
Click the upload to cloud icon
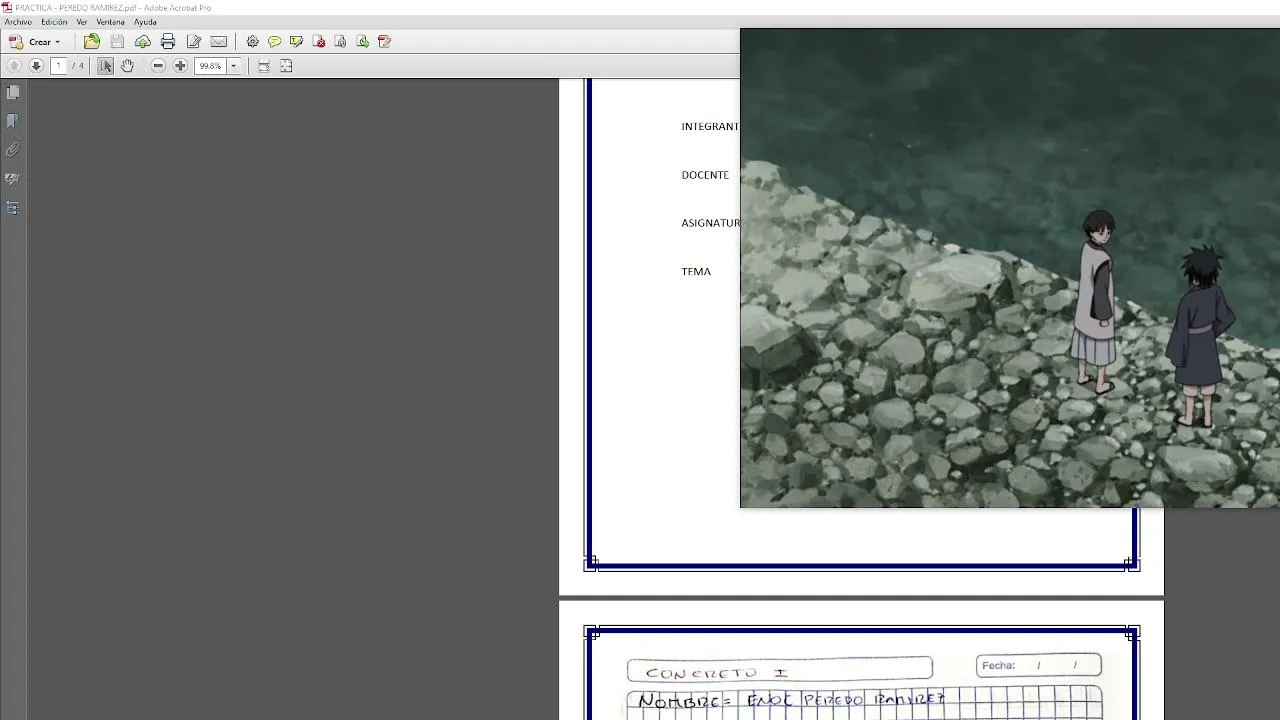coord(143,42)
